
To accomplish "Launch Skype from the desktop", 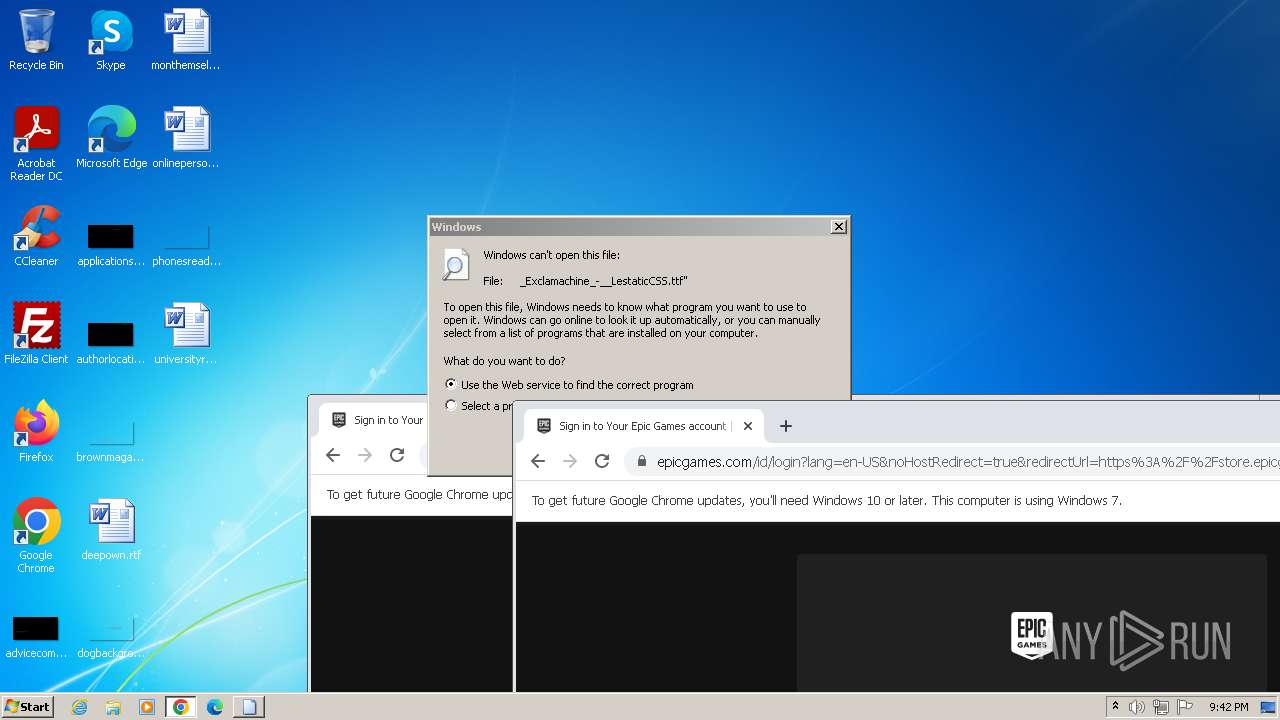I will point(110,40).
